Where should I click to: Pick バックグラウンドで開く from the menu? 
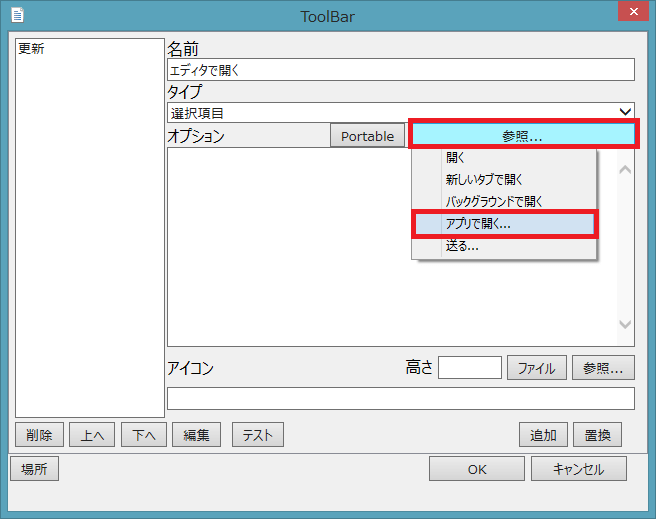tap(493, 202)
